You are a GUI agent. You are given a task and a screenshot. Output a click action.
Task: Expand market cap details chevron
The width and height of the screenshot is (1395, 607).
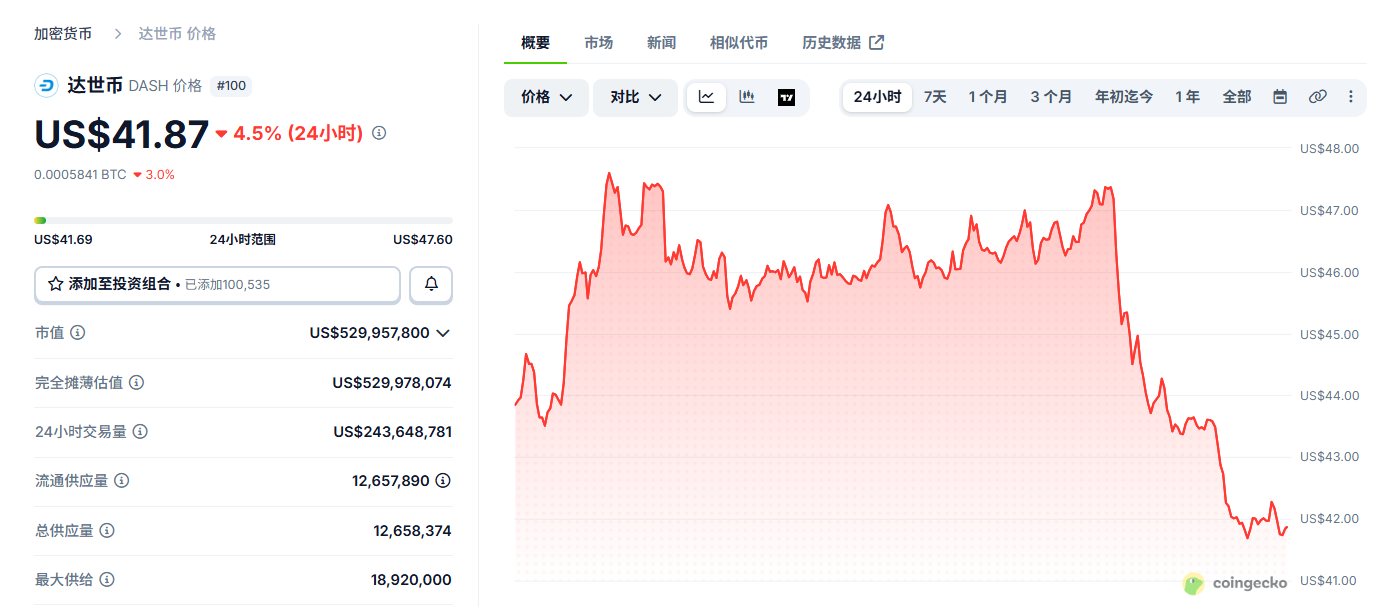pos(443,333)
